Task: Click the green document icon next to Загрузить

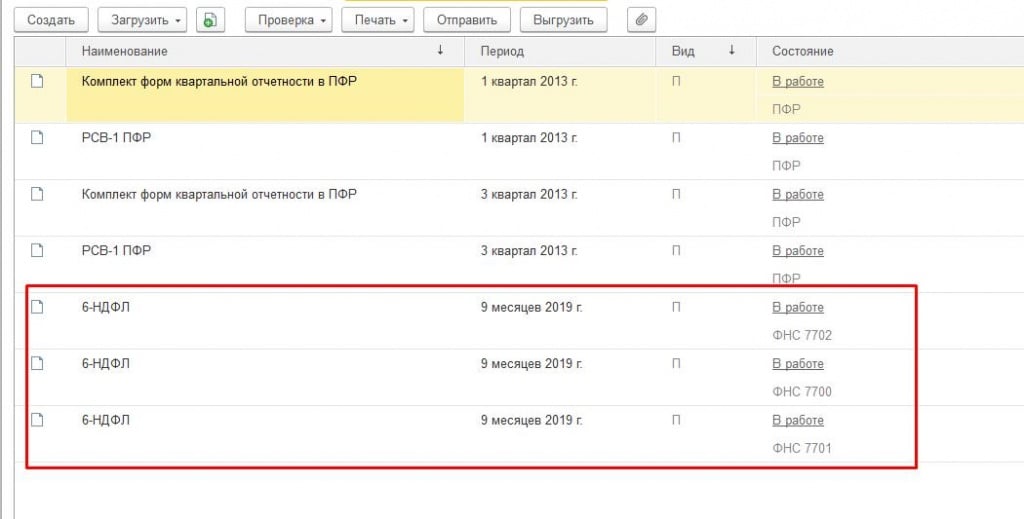Action: 210,20
